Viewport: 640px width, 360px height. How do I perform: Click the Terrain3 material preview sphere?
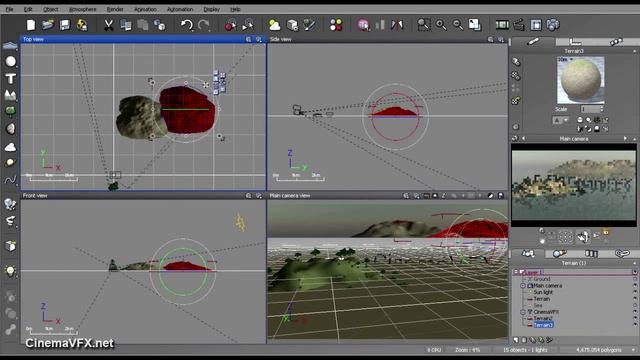(580, 80)
